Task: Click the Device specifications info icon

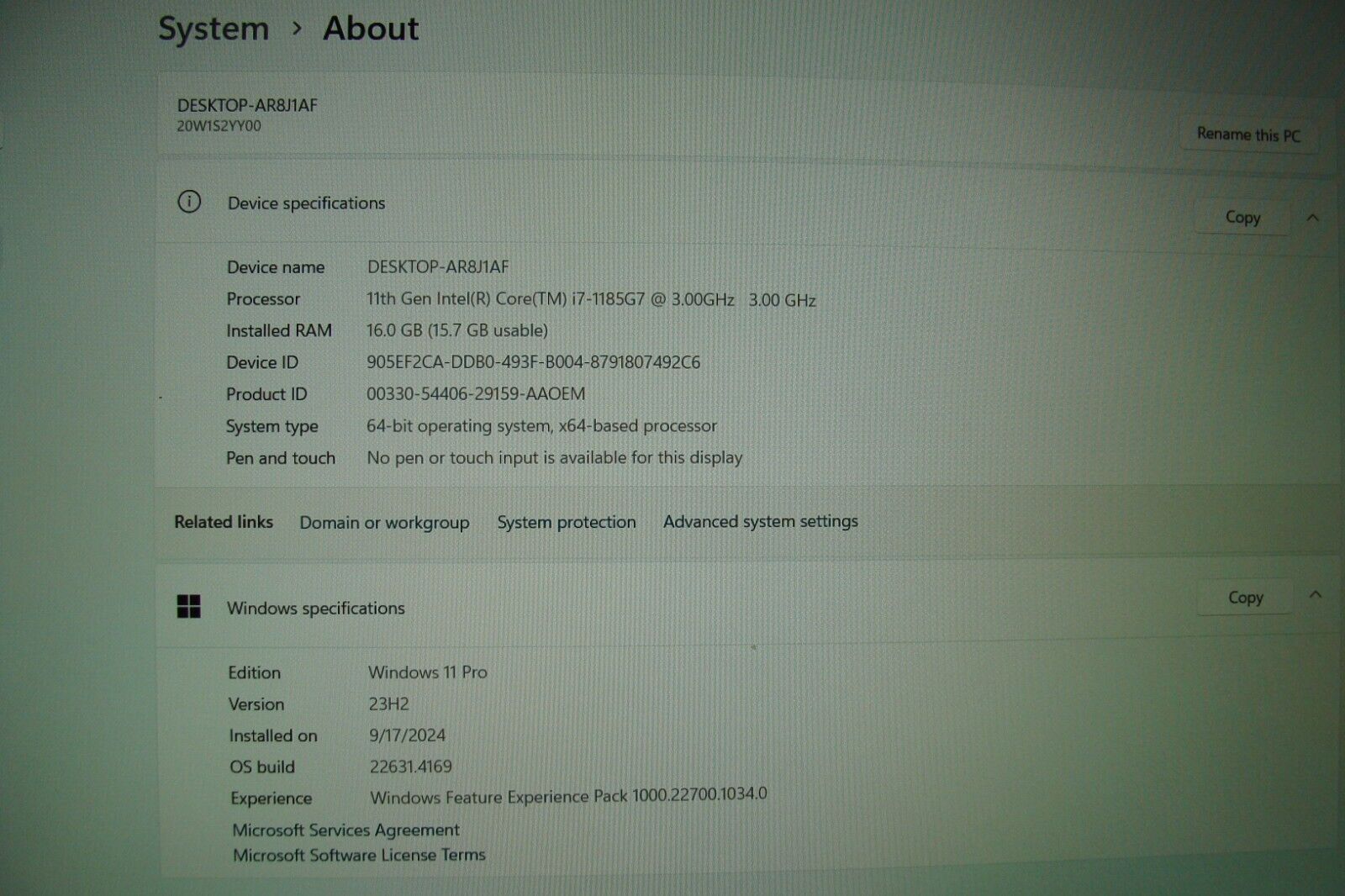Action: click(189, 202)
